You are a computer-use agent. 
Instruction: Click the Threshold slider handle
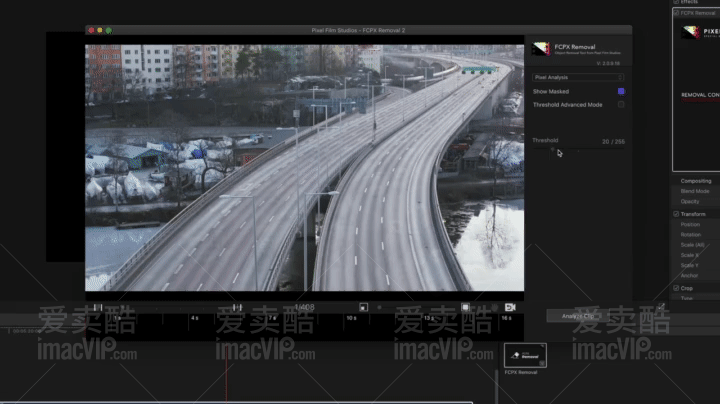click(552, 149)
